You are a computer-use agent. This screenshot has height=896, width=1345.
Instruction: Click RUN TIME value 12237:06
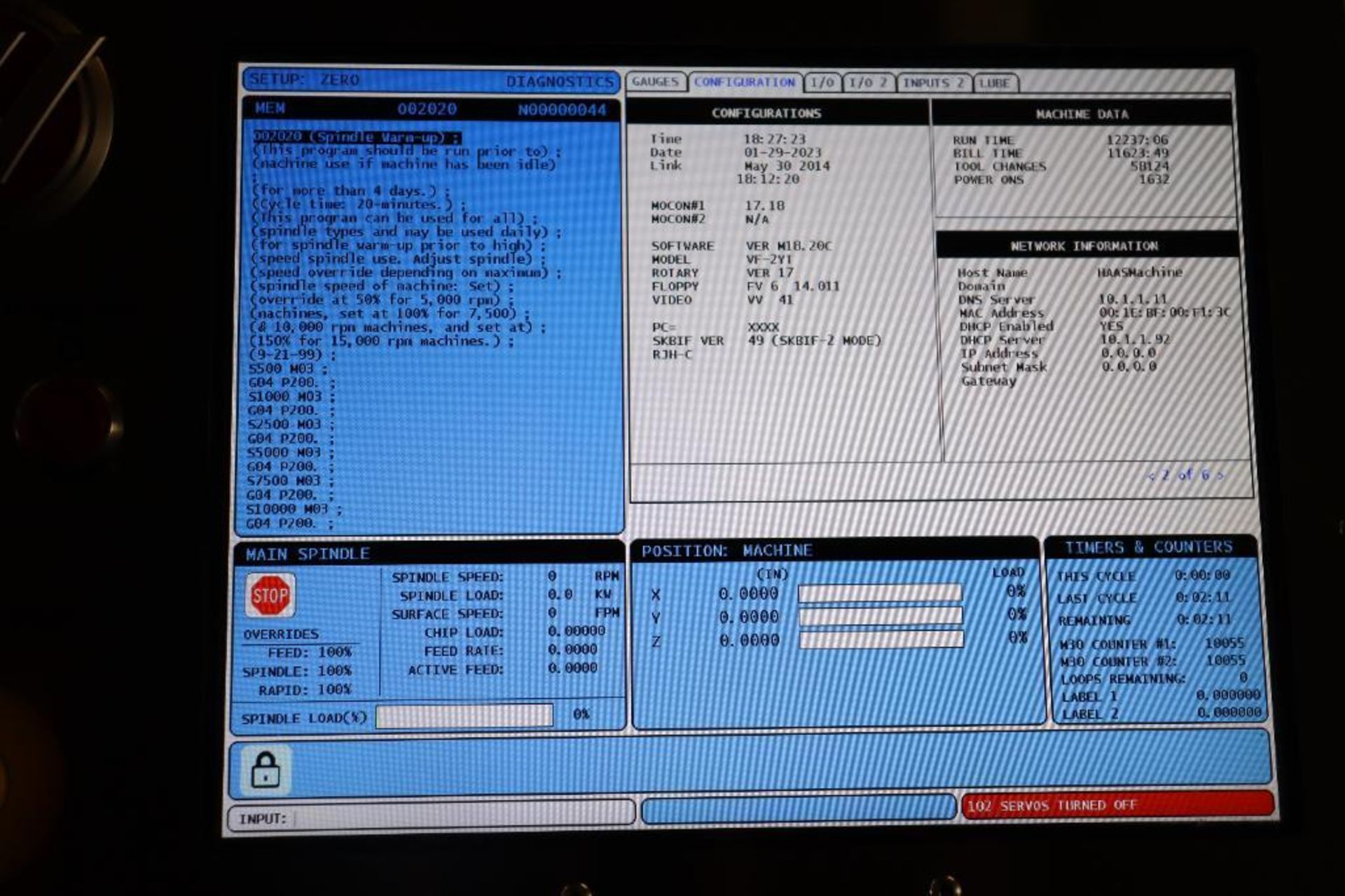[x=1137, y=140]
